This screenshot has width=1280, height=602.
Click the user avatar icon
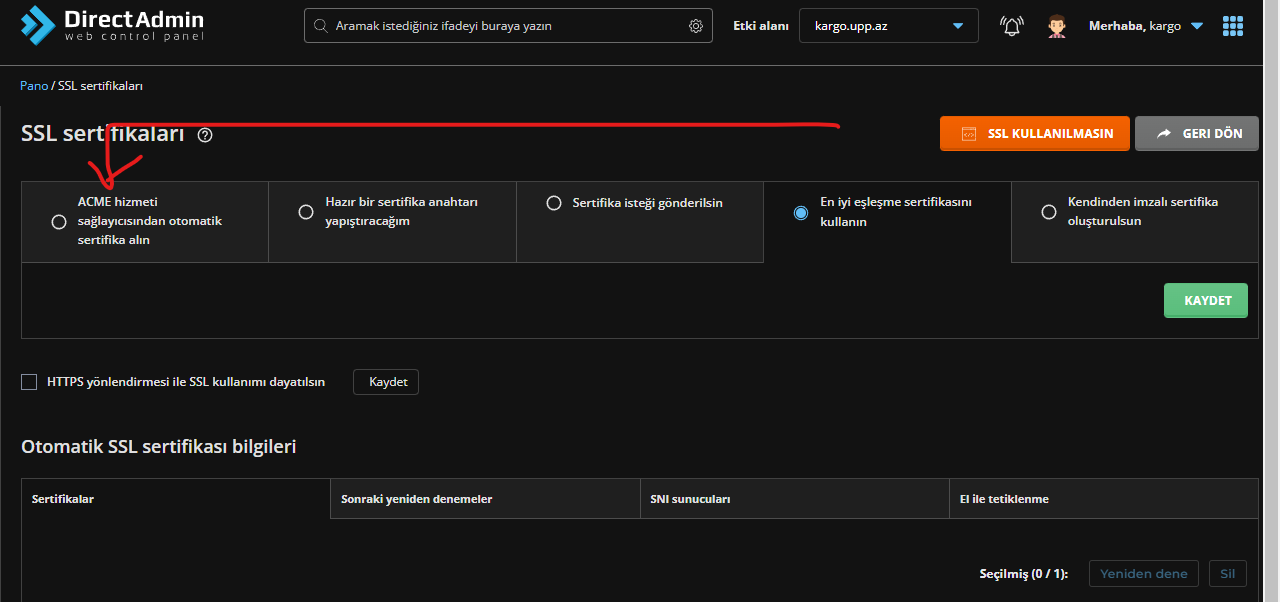pos(1056,26)
